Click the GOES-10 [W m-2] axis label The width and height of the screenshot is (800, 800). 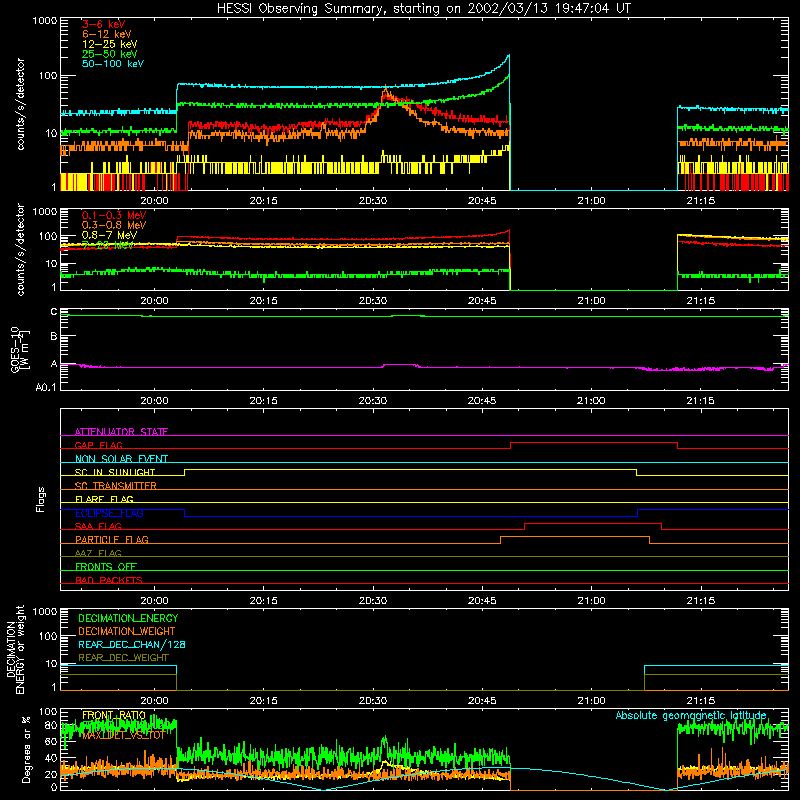(x=20, y=349)
